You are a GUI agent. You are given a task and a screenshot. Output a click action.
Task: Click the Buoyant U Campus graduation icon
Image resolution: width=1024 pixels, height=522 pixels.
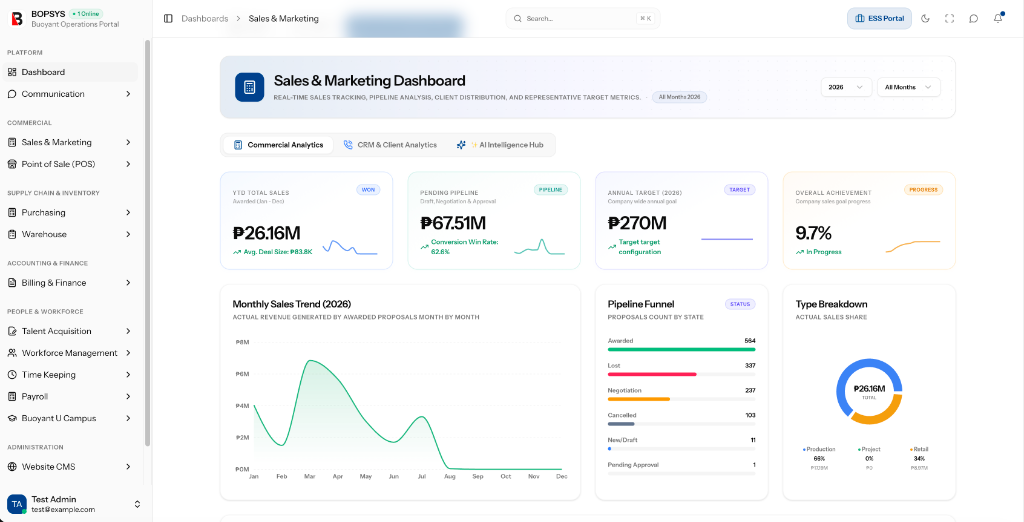point(12,418)
